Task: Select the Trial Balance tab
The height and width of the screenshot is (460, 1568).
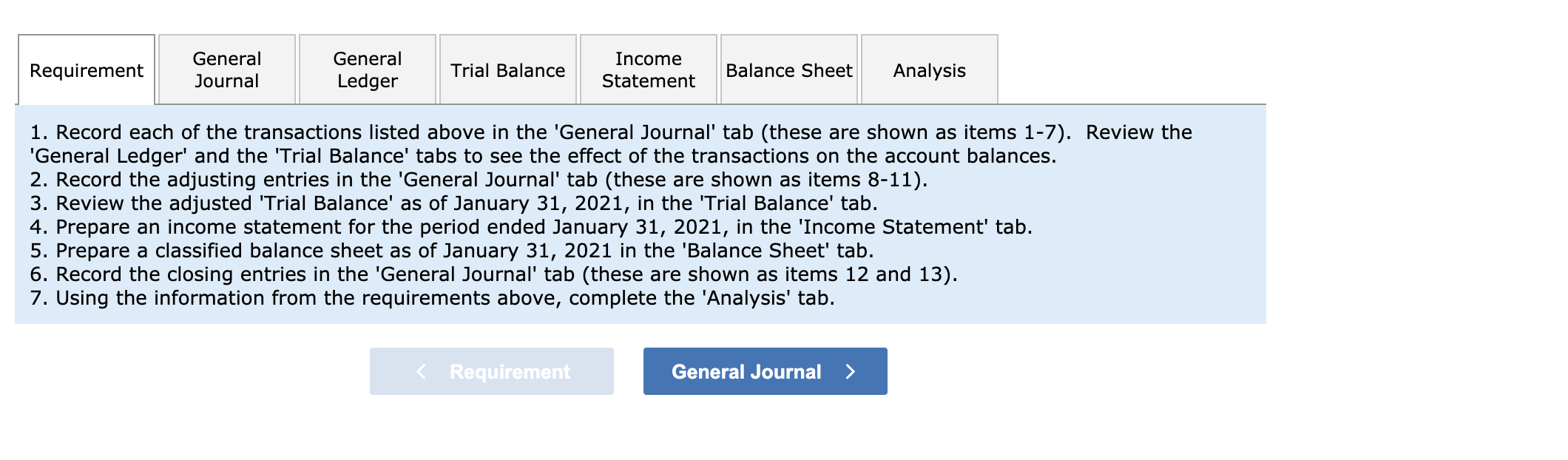Action: tap(507, 70)
